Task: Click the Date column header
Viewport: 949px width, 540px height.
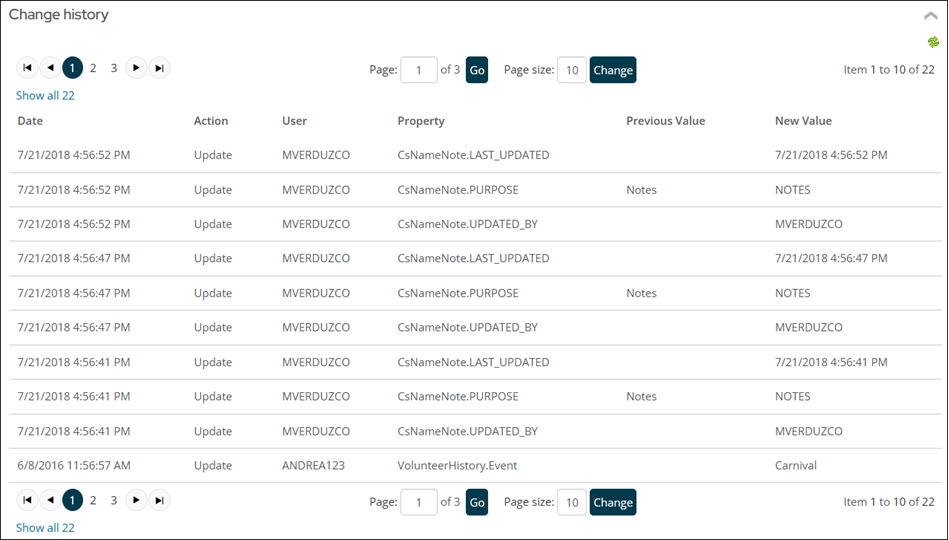Action: pyautogui.click(x=30, y=121)
